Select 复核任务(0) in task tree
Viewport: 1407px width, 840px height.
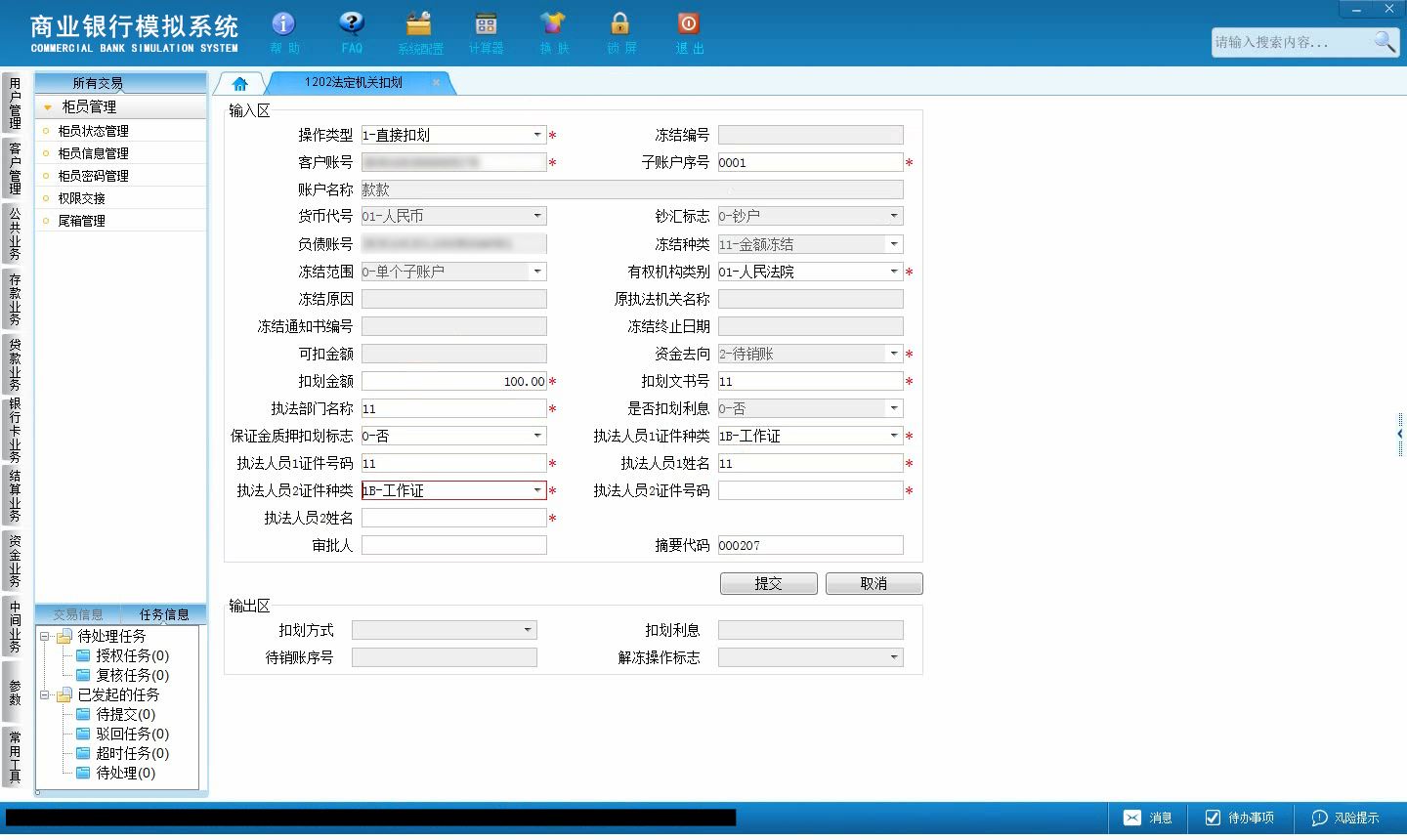pyautogui.click(x=132, y=675)
